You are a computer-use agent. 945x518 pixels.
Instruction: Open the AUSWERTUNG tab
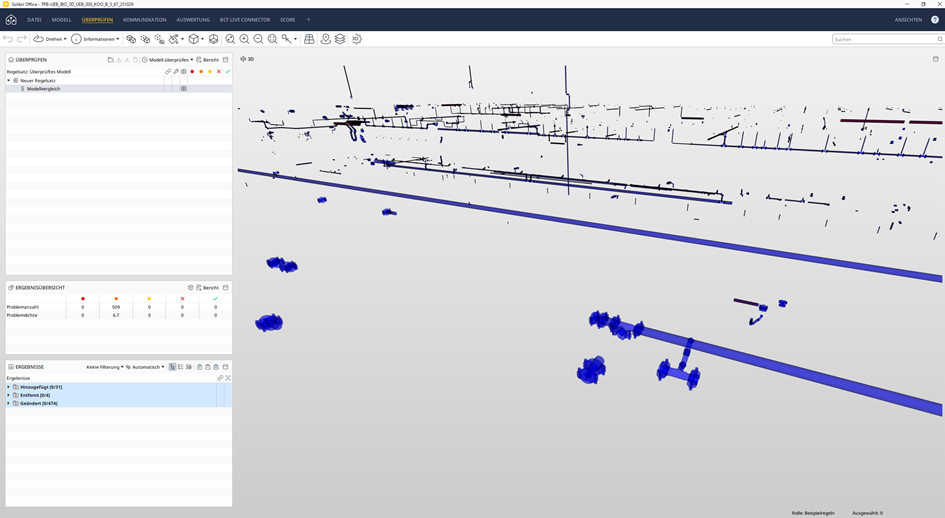(193, 20)
